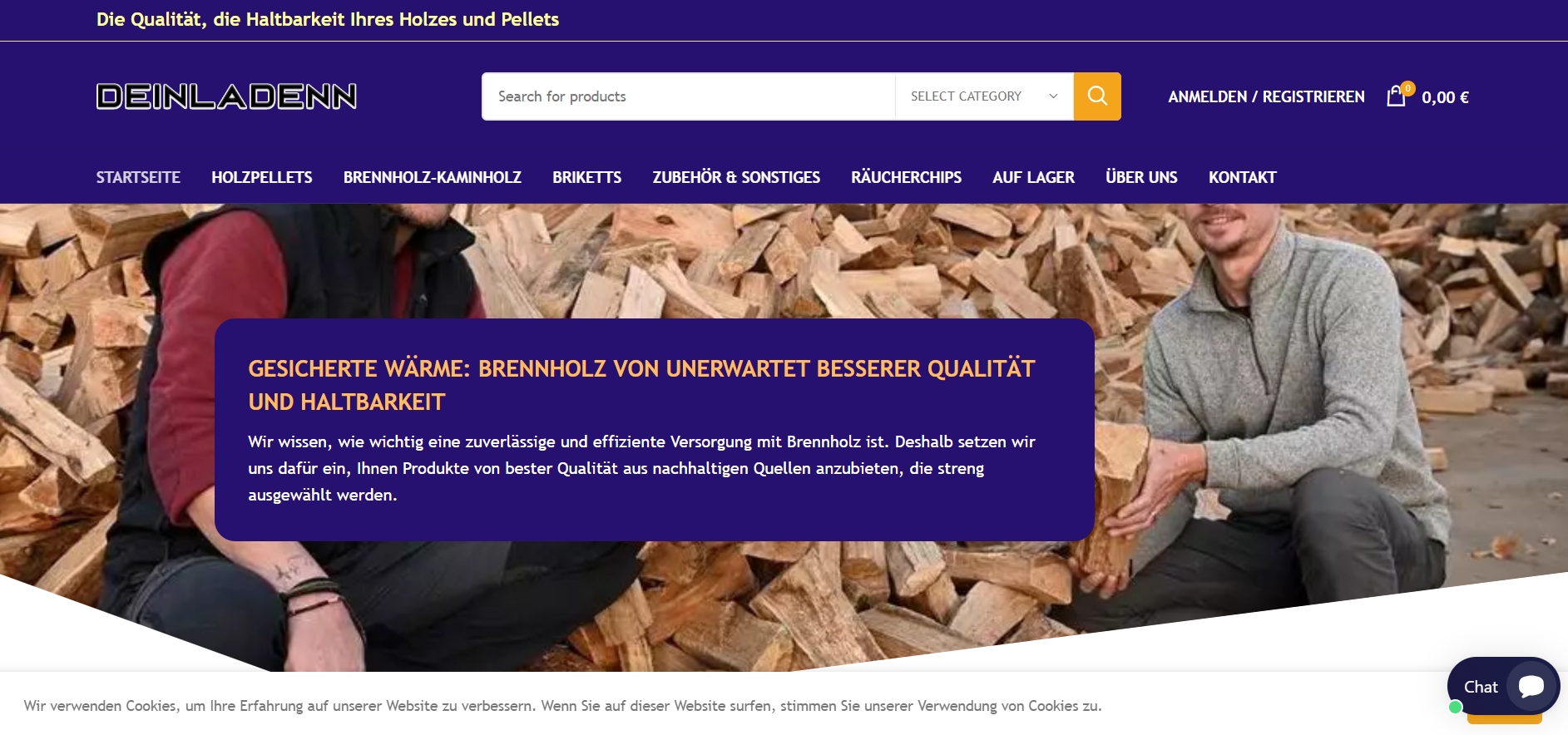Open the Kontakt page
This screenshot has height=735, width=1568.
pos(1242,177)
